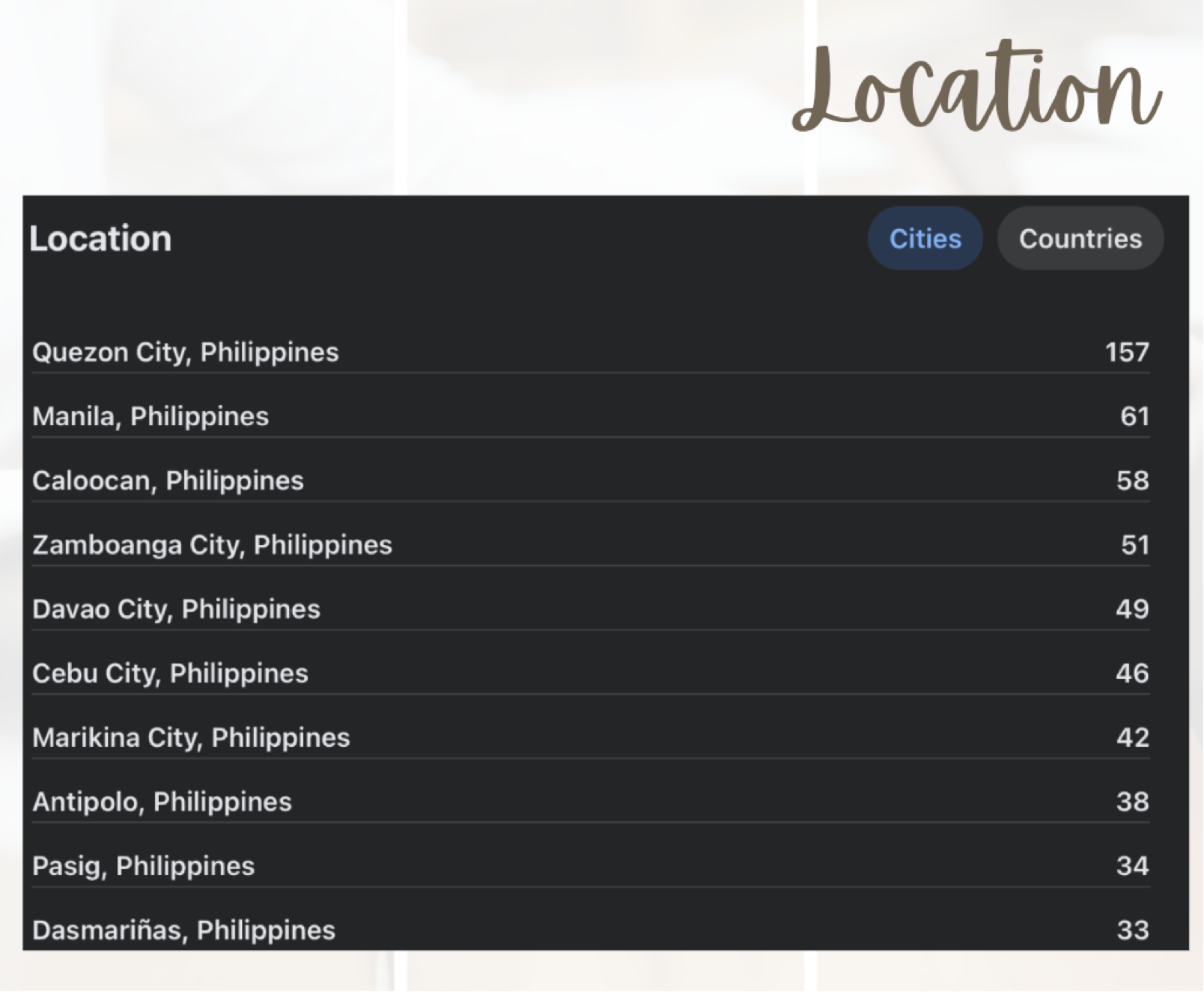Image resolution: width=1204 pixels, height=1003 pixels.
Task: Switch to the Cities tab
Action: pos(925,239)
